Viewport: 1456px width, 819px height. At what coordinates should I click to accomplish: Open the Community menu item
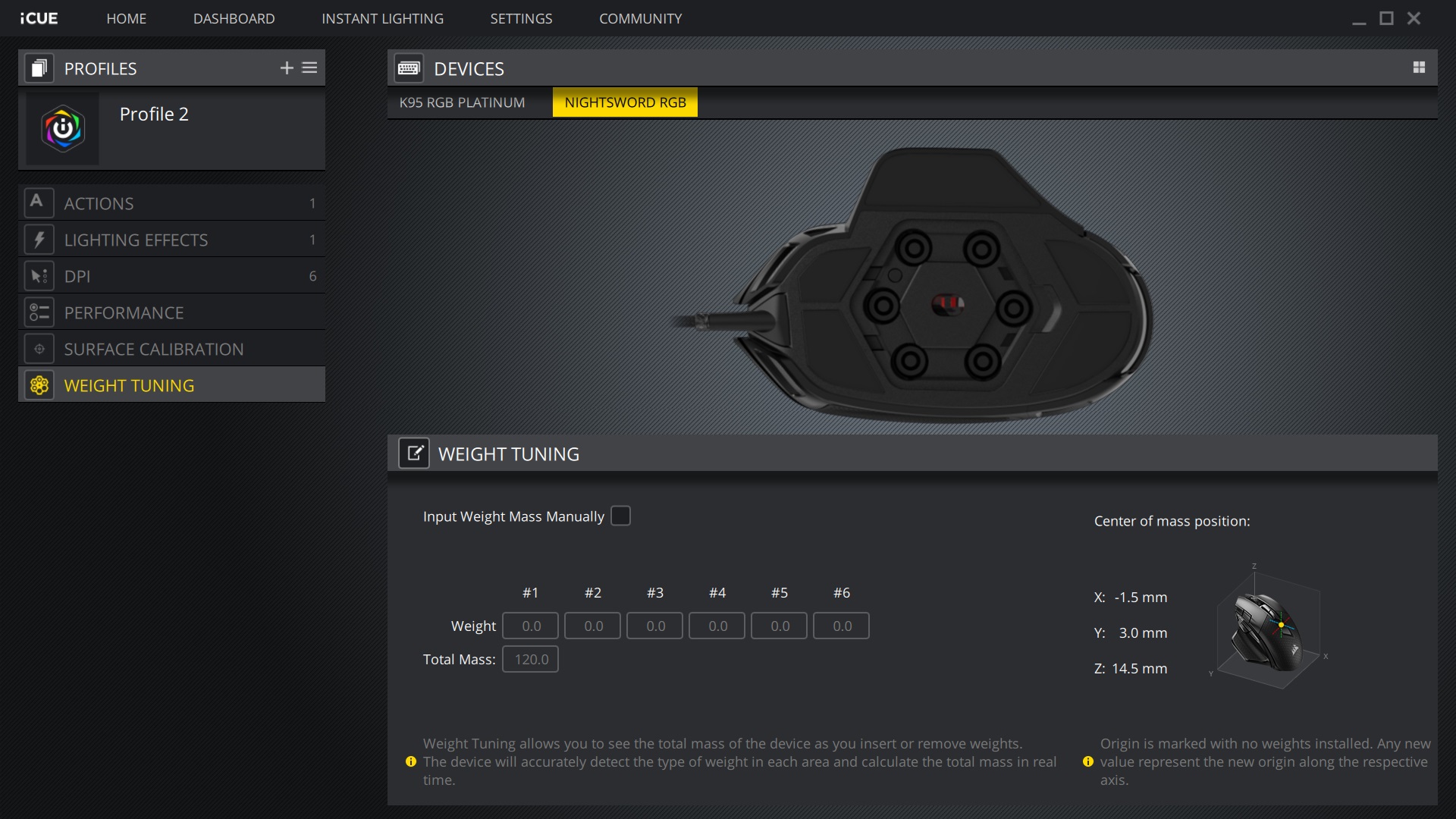point(640,18)
